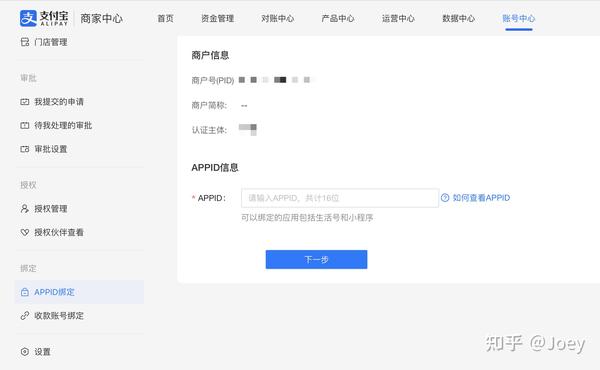Switch to 资金管理 tab
600x370 pixels.
[217, 18]
